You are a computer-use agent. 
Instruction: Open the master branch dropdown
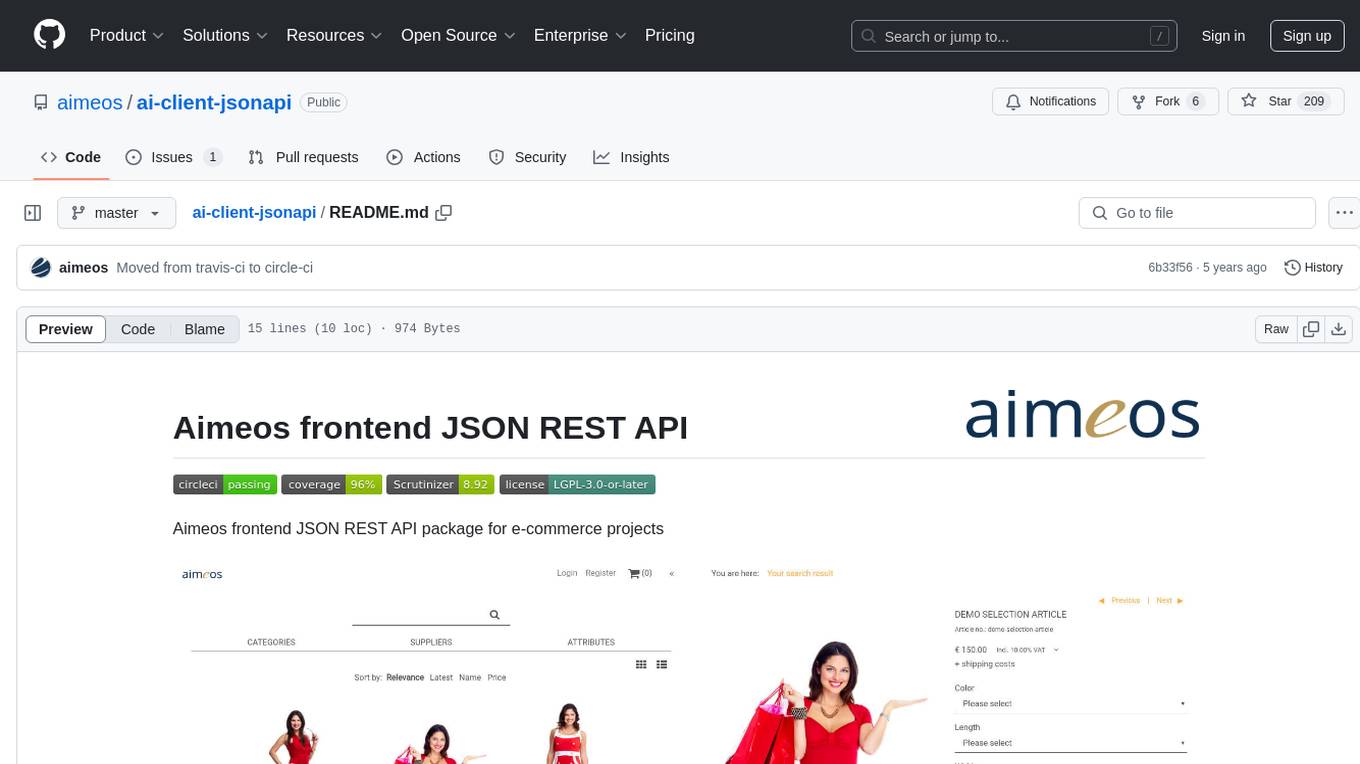click(117, 213)
